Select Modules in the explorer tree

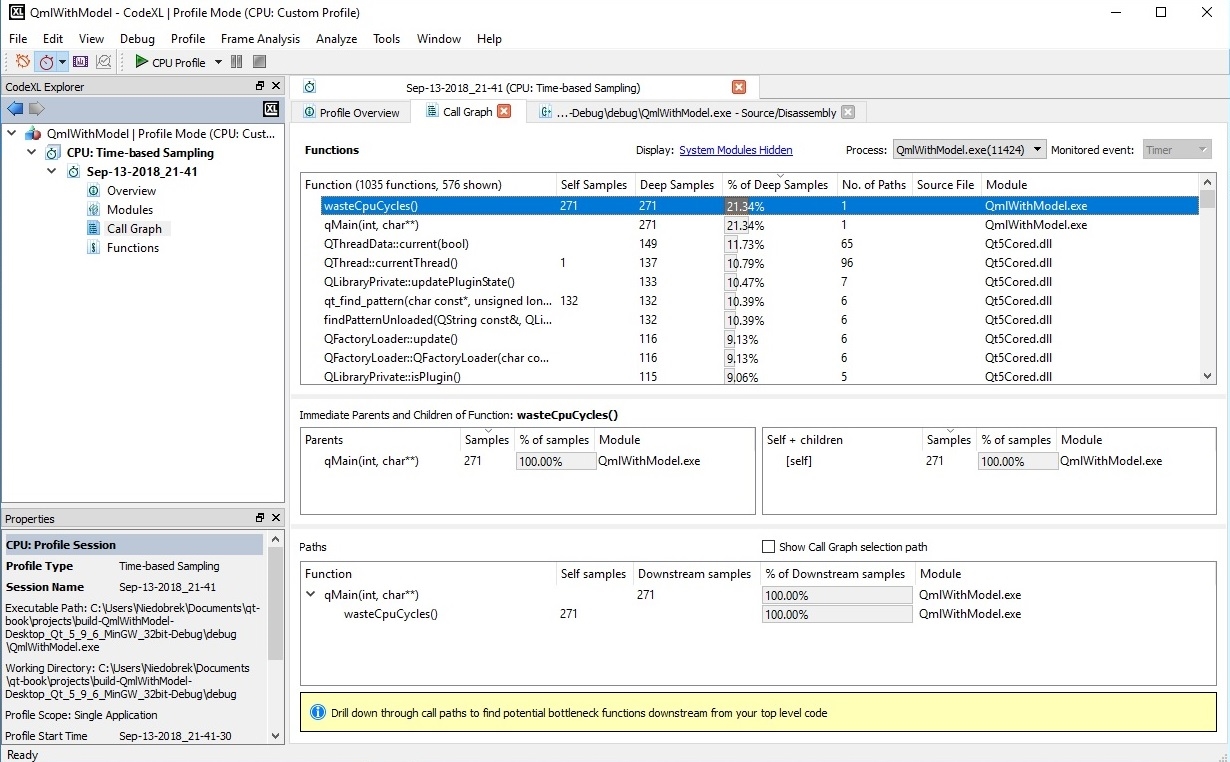click(x=130, y=210)
